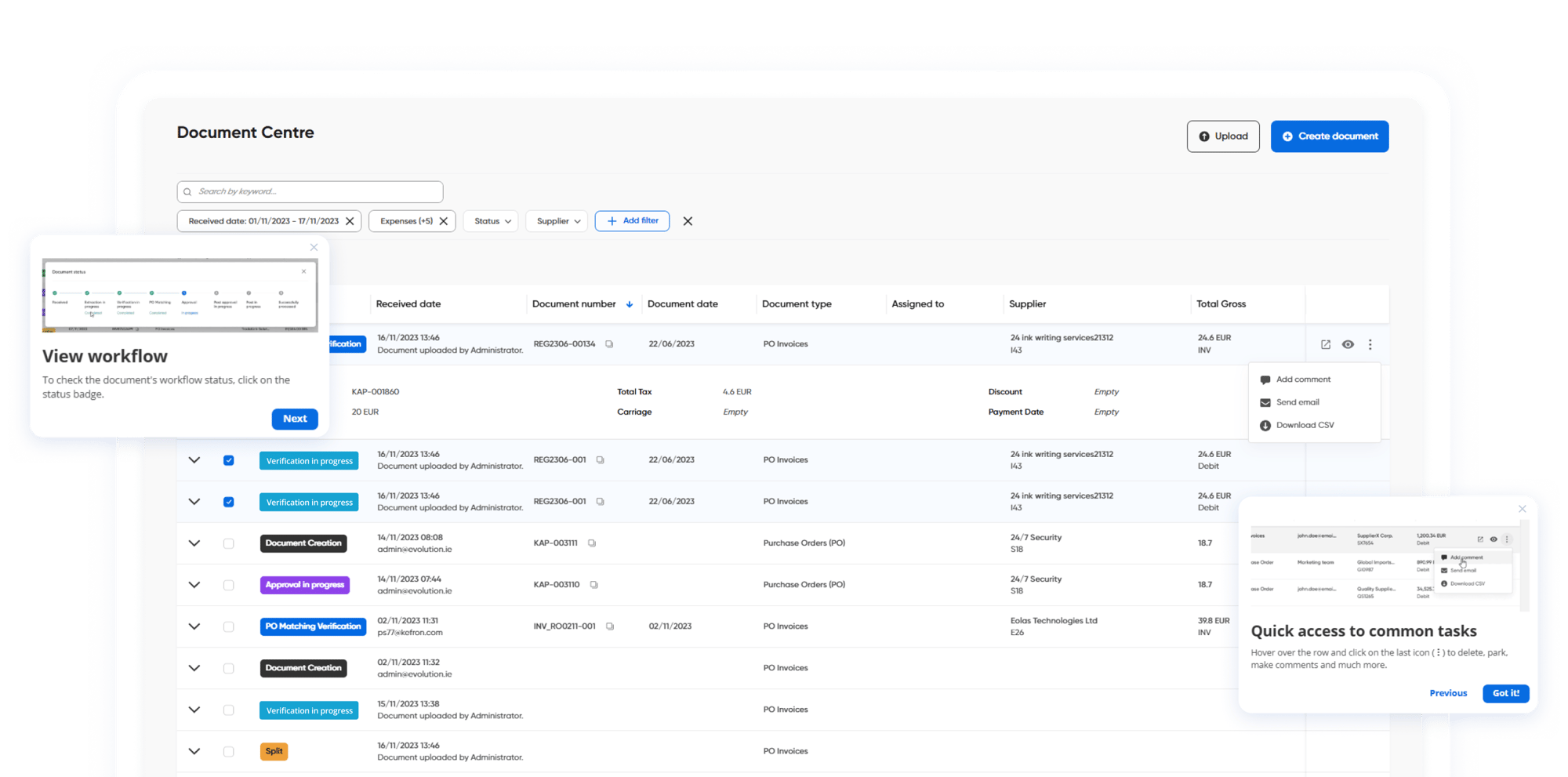Copy document number INV_RO0211-001
1568x777 pixels.
(610, 626)
